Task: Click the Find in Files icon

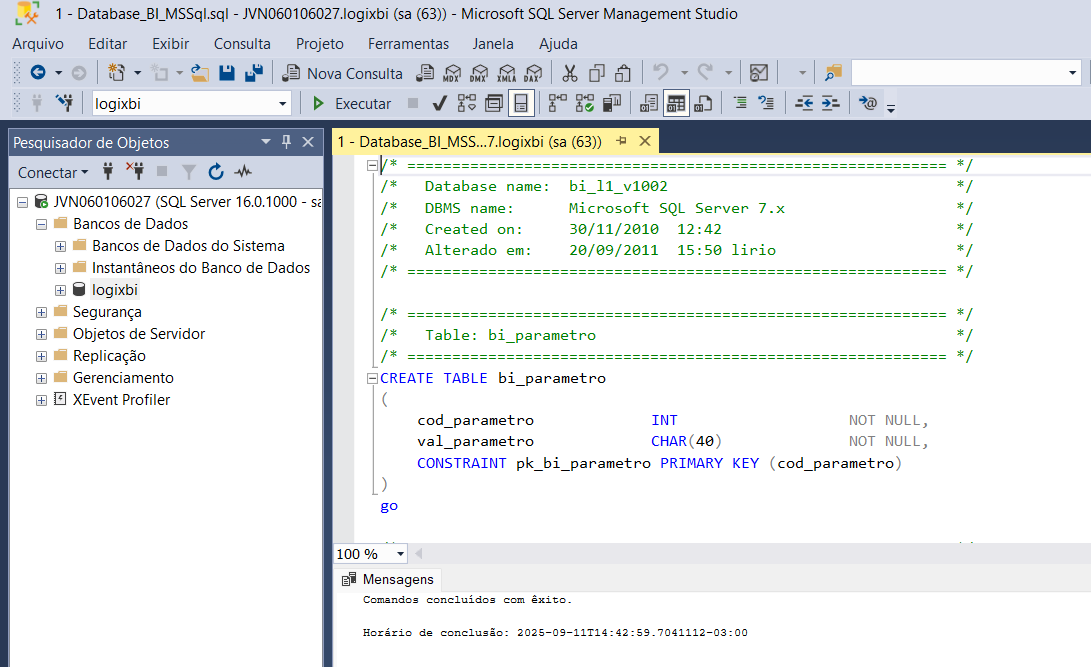Action: pos(833,73)
